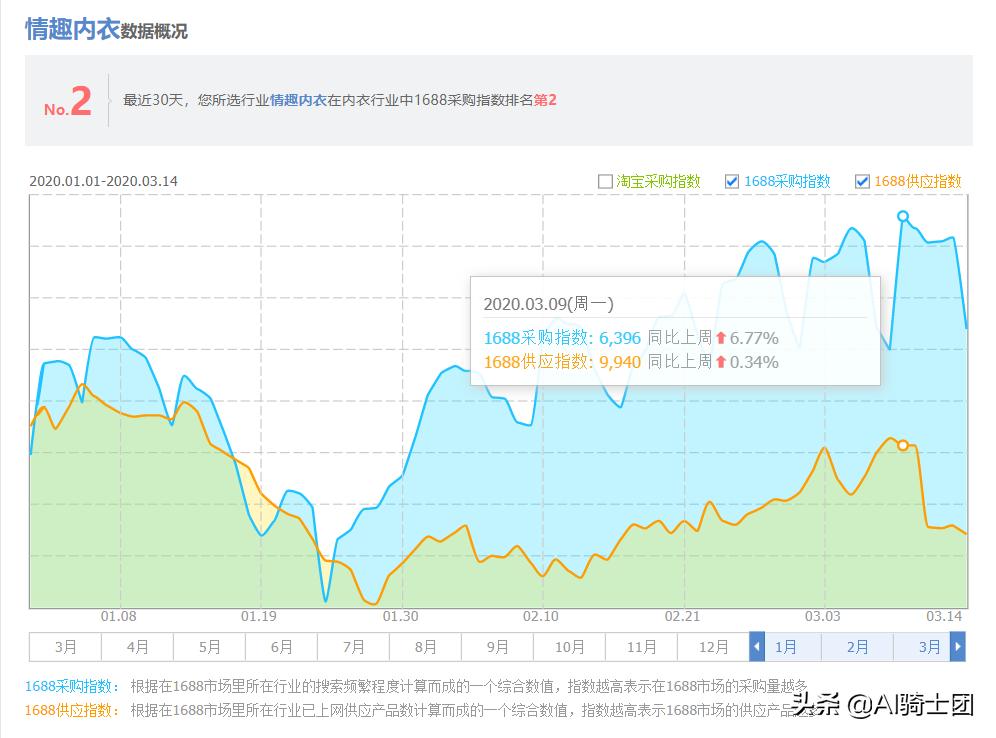
Task: Enable the 淘宝采购指数 checkbox
Action: point(604,181)
